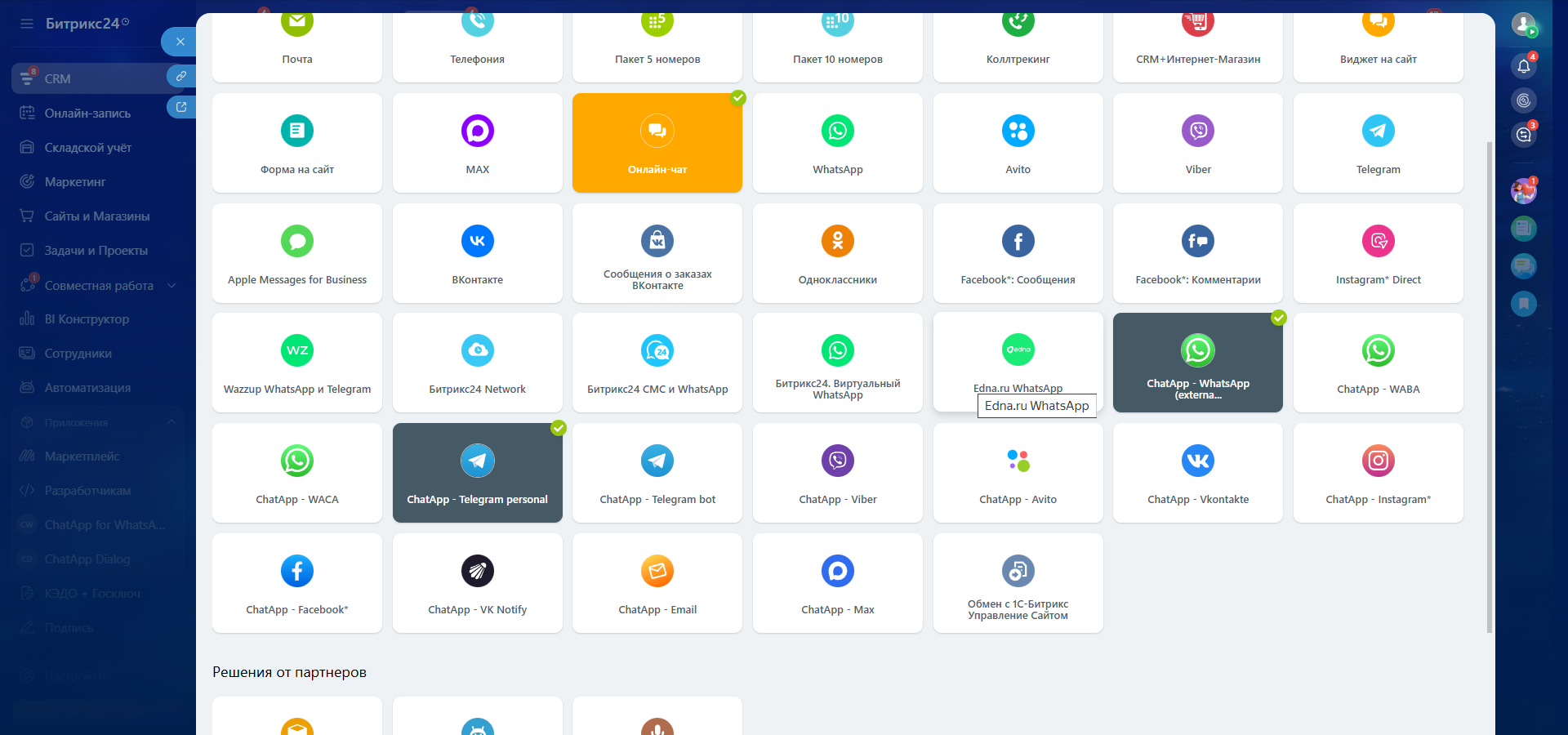Open the Avito channel tile
Viewport: 1568px width, 735px height.
(x=1018, y=143)
